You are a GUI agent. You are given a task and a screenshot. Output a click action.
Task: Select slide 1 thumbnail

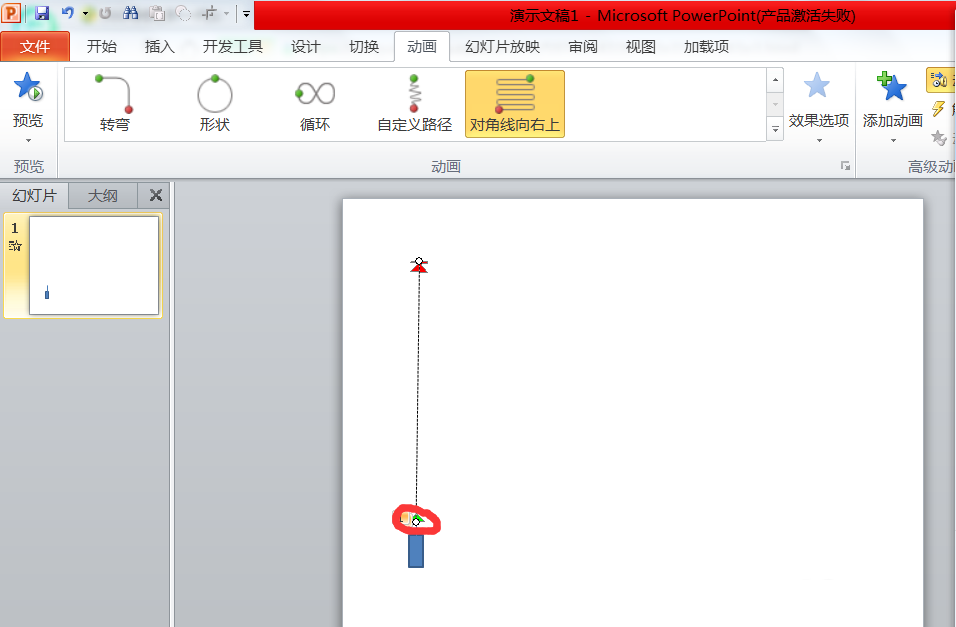94,265
